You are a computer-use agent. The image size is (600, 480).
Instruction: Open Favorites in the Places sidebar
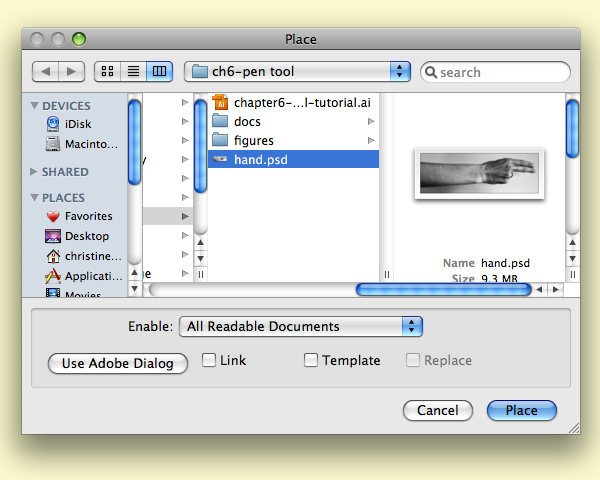point(88,216)
